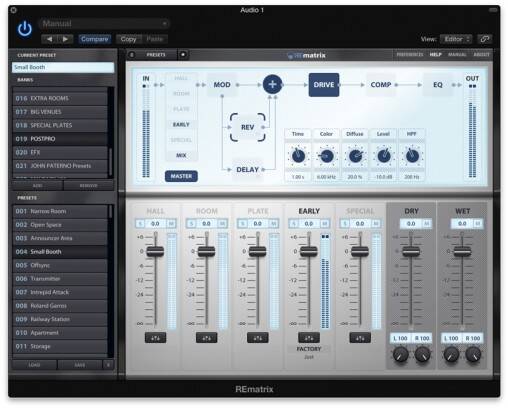
Task: Click the link chain icon
Action: tap(485, 39)
